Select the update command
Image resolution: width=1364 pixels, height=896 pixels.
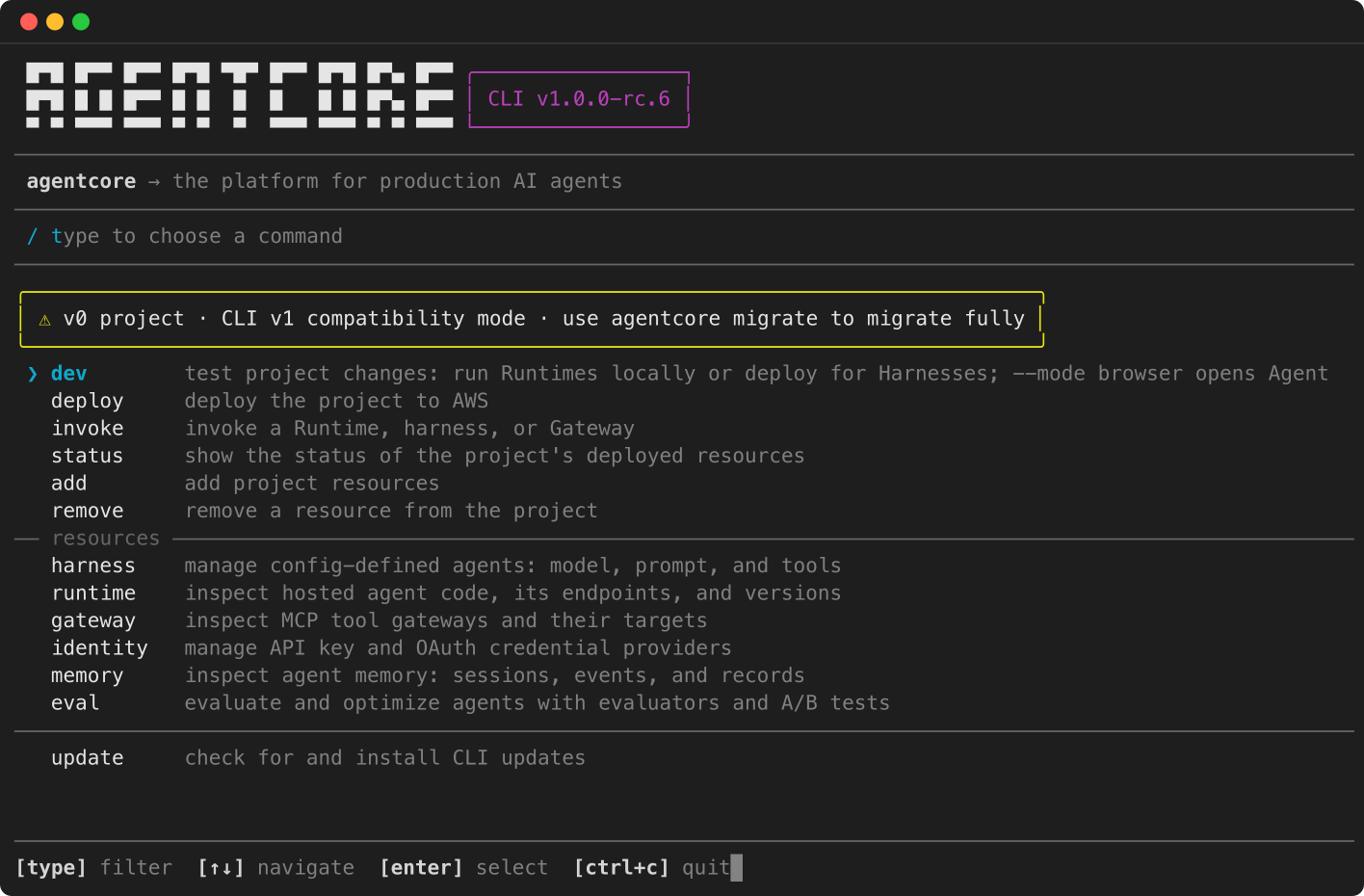88,758
